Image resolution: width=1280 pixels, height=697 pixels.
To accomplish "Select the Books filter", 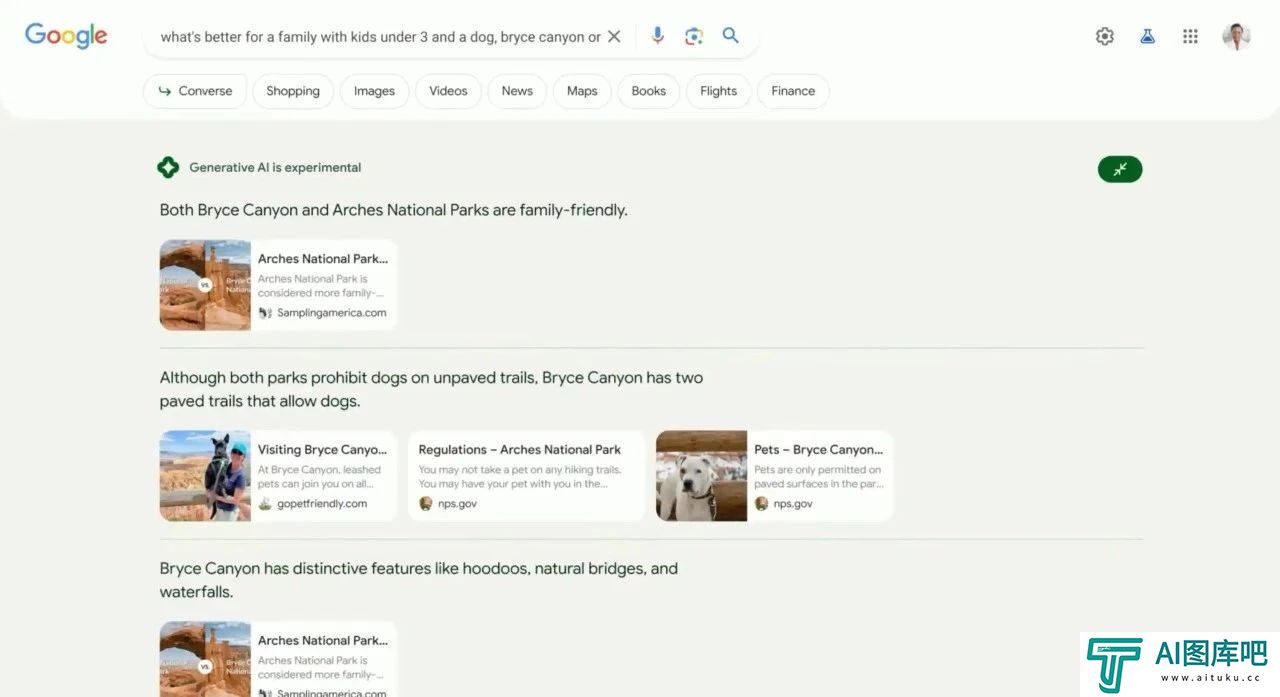I will pos(648,91).
